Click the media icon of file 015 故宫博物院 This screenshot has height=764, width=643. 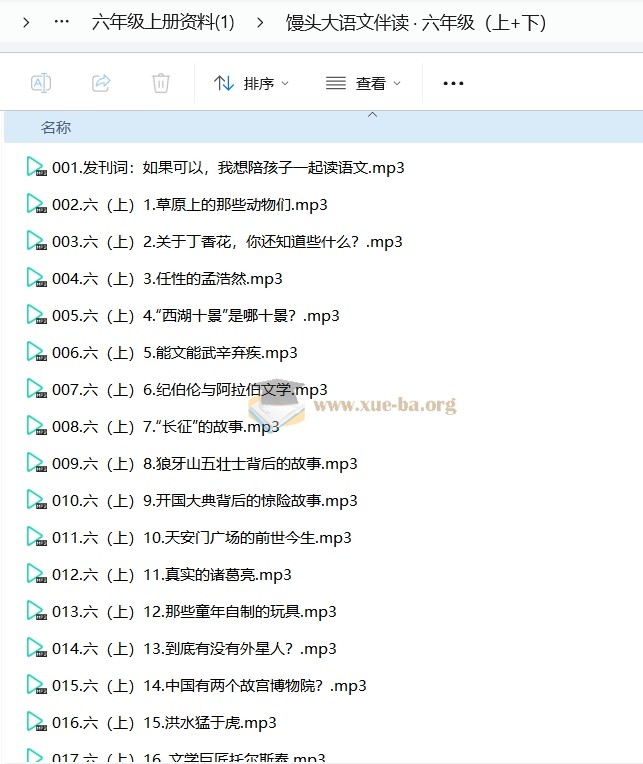coord(37,685)
